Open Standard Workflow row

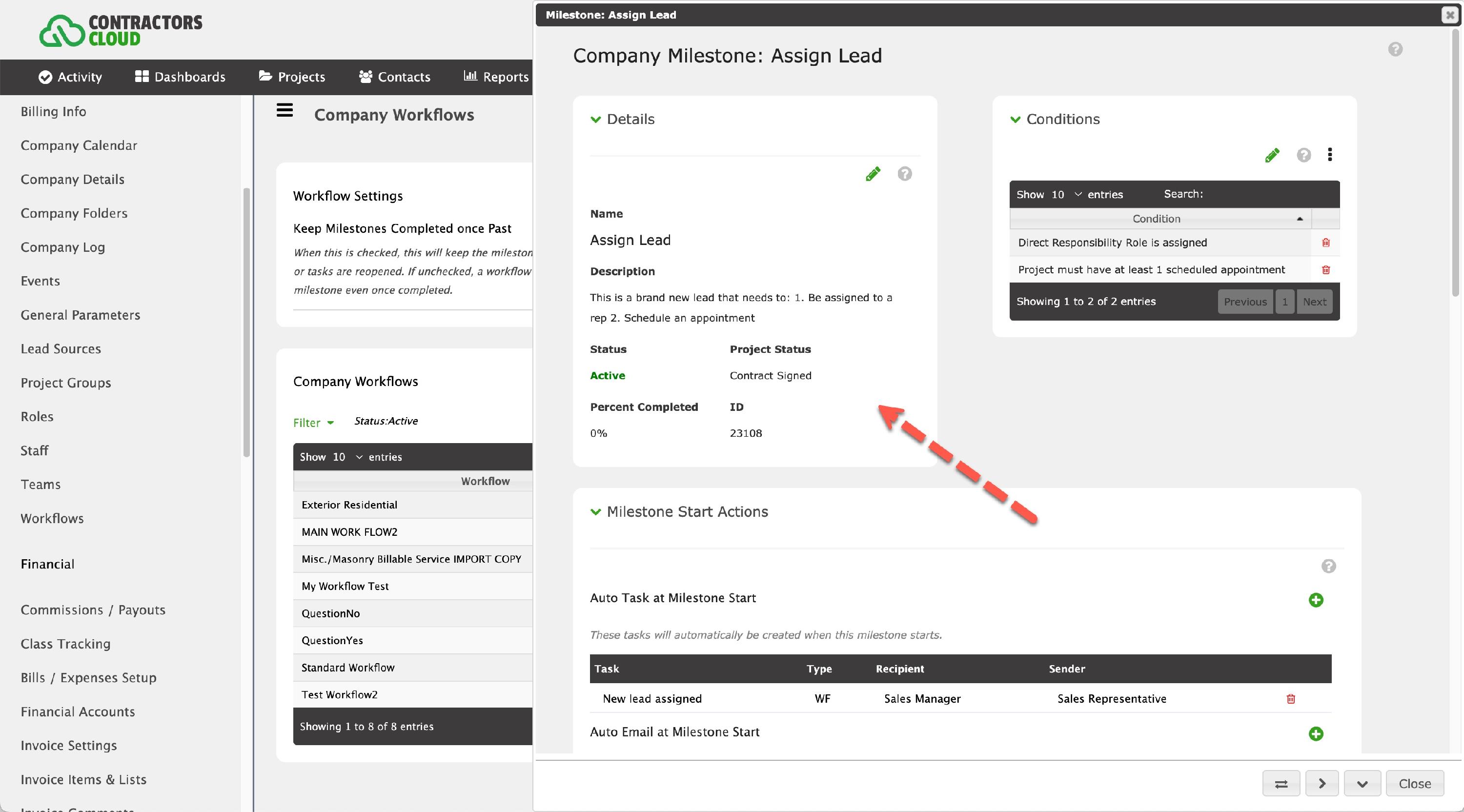pos(413,668)
